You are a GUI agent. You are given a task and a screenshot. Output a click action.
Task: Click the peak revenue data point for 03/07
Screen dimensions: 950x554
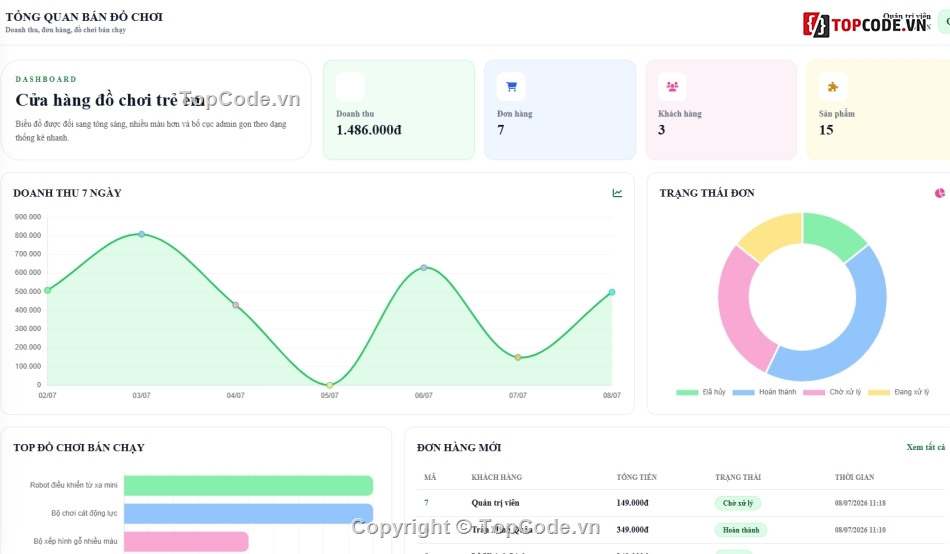[141, 234]
